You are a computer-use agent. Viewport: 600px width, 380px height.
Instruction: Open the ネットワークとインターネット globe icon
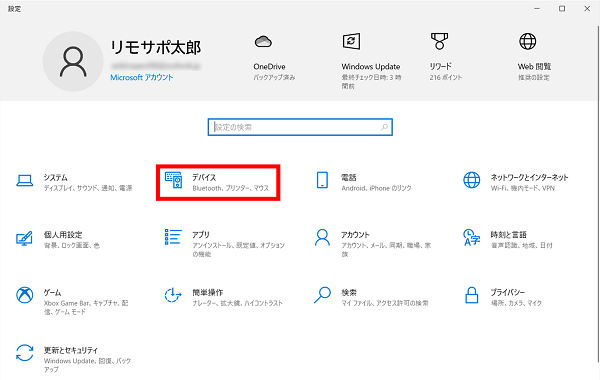click(x=471, y=180)
